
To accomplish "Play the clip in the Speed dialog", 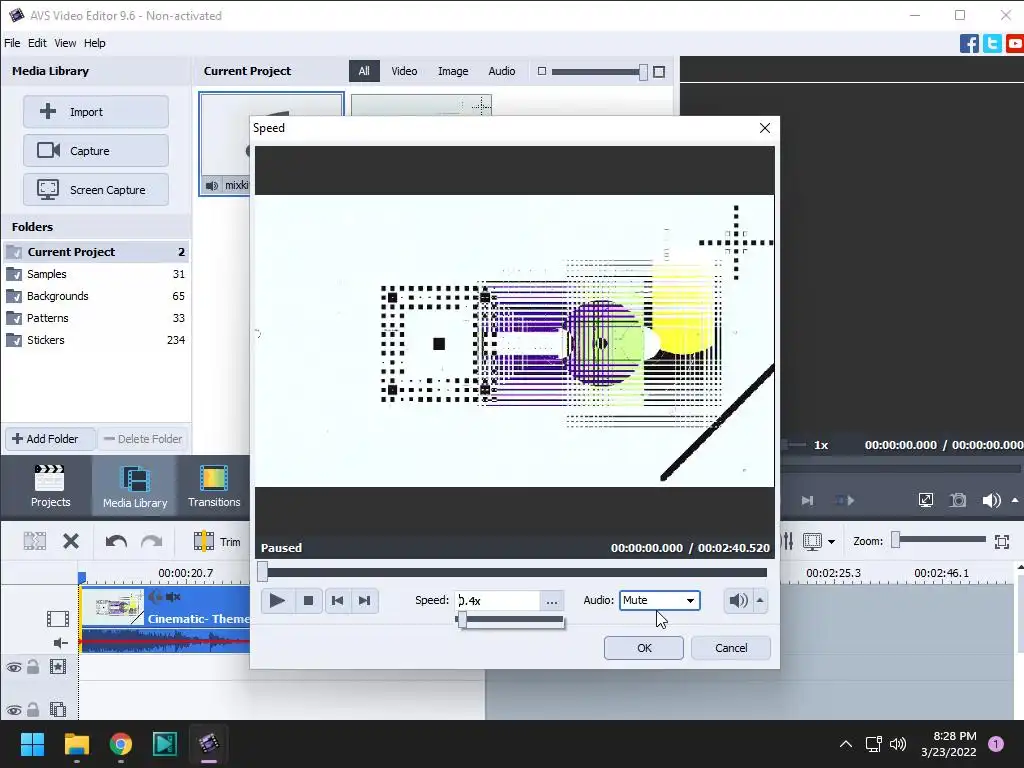I will 277,600.
